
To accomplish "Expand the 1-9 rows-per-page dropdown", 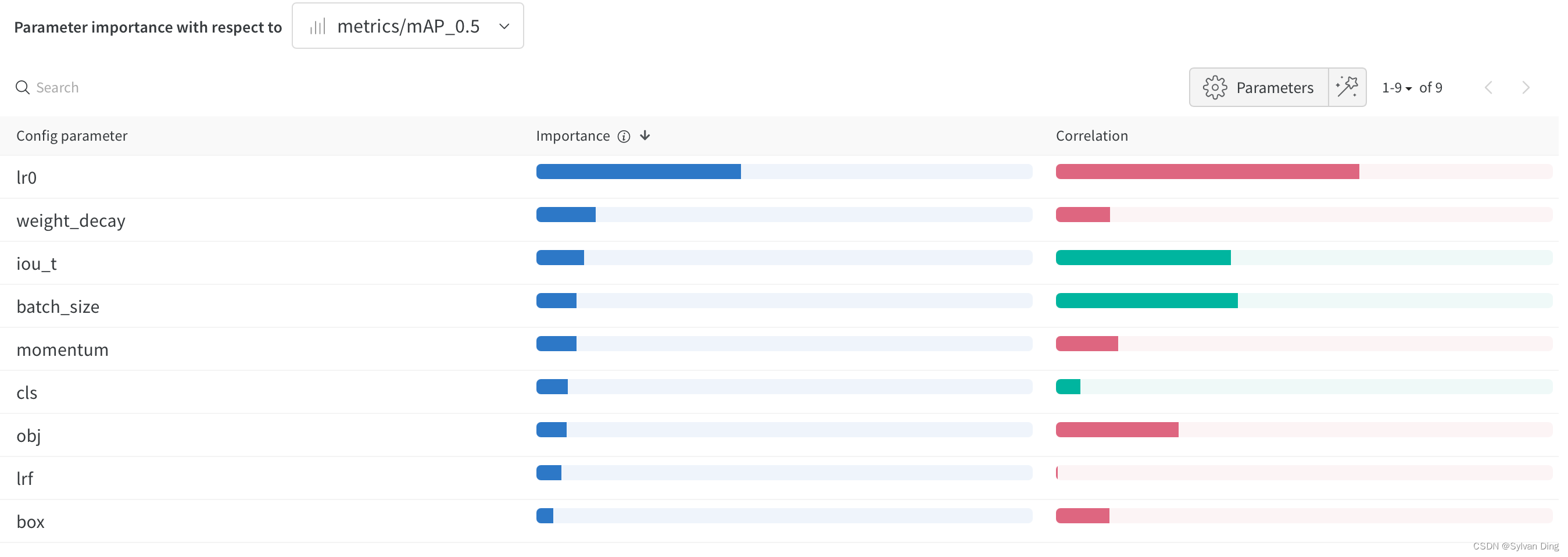I will [1397, 88].
